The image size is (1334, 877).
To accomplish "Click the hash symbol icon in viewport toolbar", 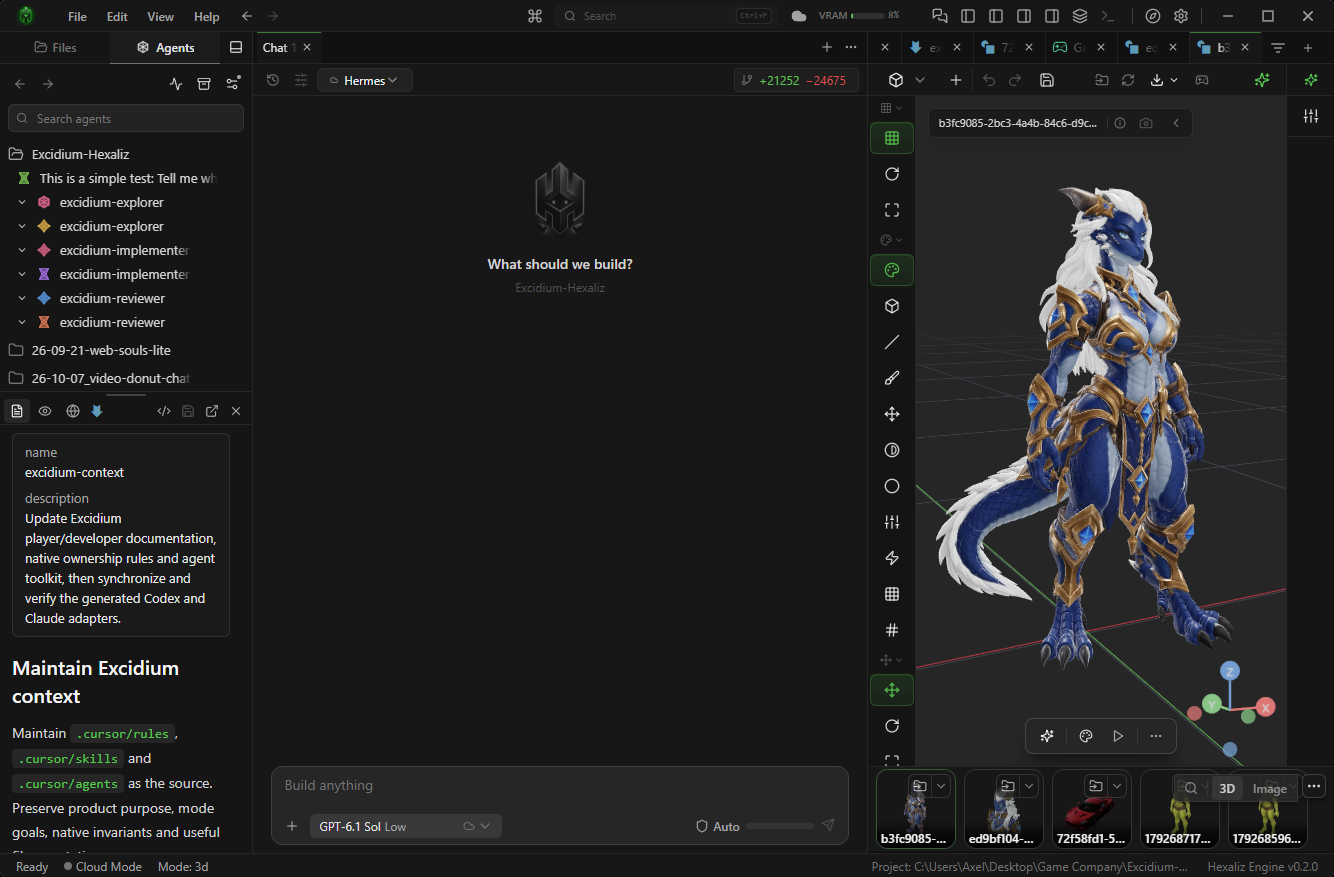I will (892, 630).
